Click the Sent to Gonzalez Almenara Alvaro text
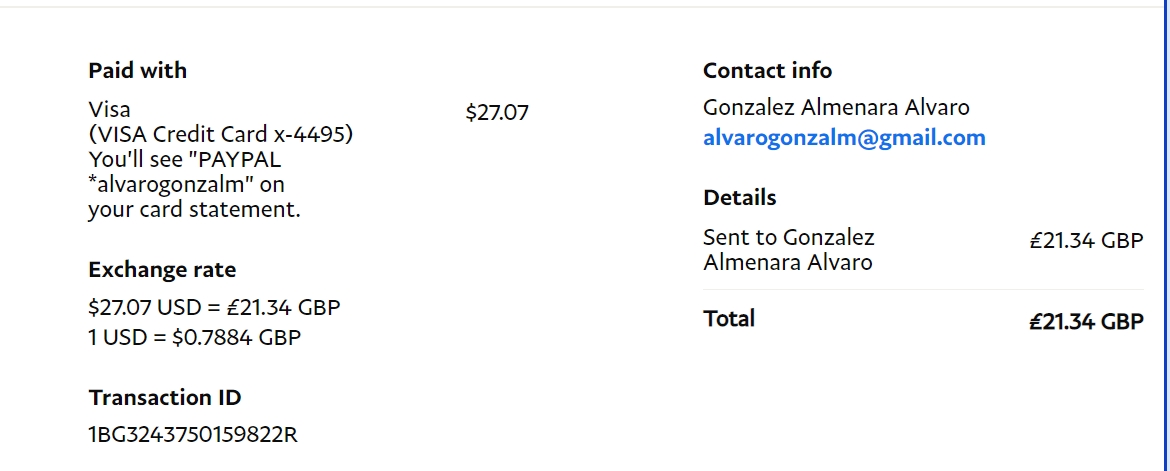 pyautogui.click(x=788, y=250)
